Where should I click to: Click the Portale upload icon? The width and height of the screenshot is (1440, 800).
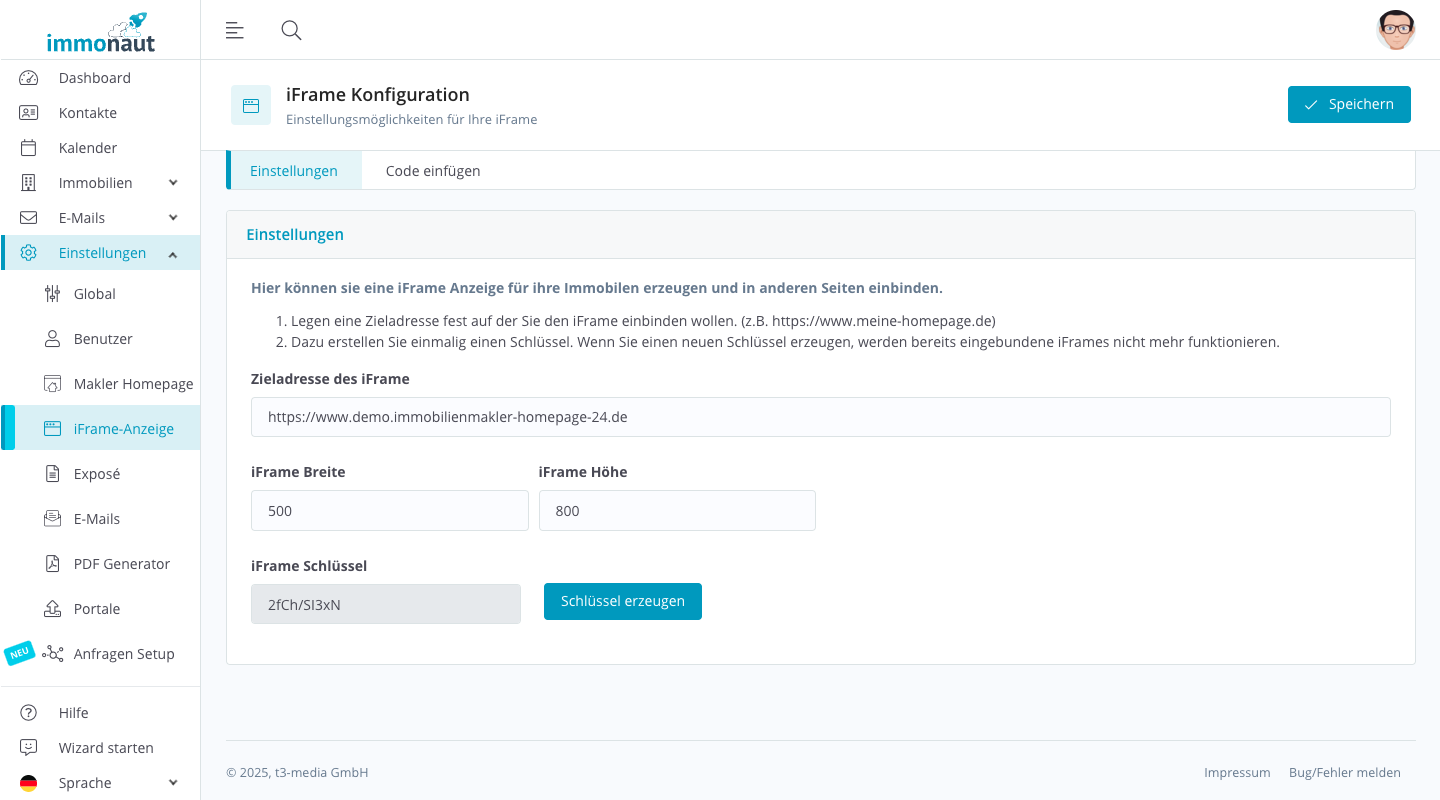pyautogui.click(x=52, y=609)
